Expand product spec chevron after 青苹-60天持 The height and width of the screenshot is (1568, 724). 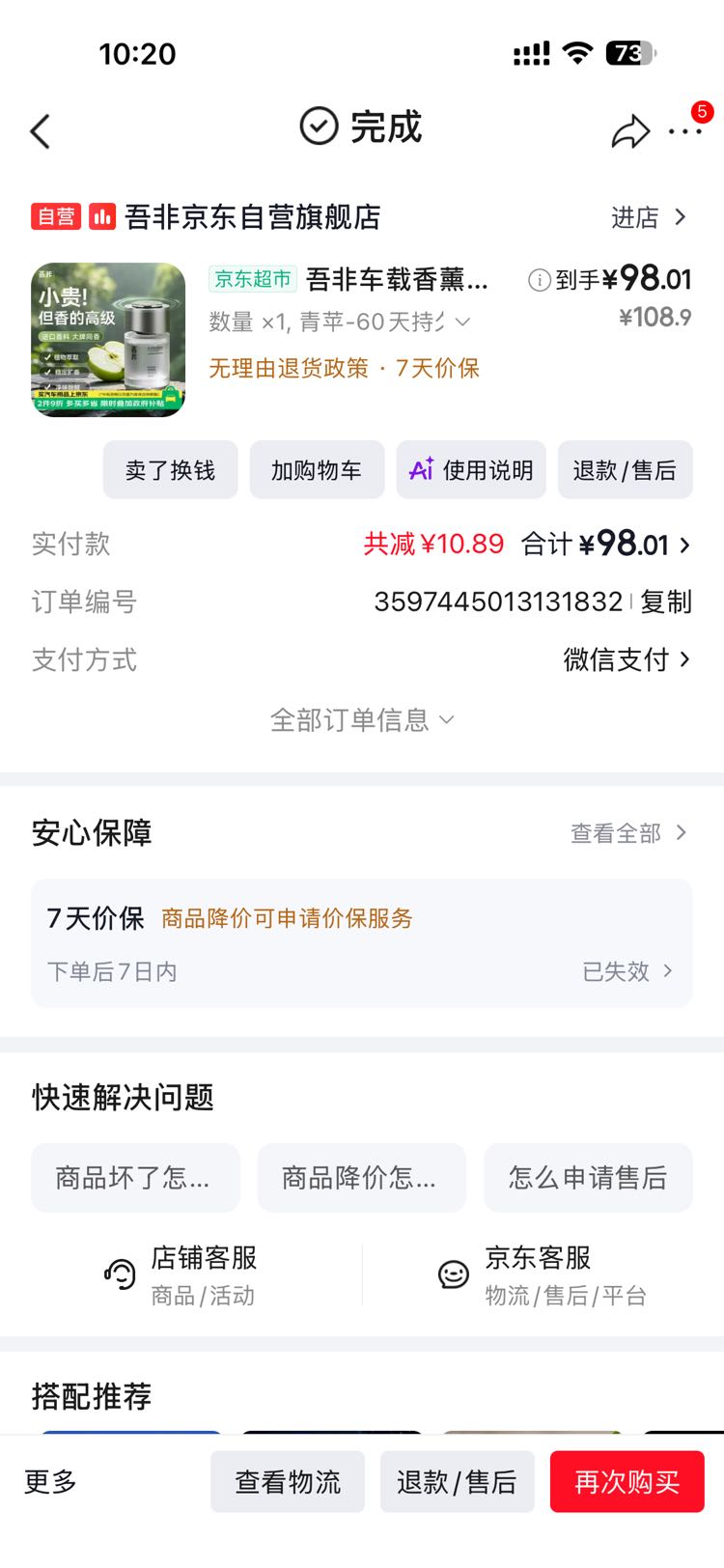coord(463,322)
